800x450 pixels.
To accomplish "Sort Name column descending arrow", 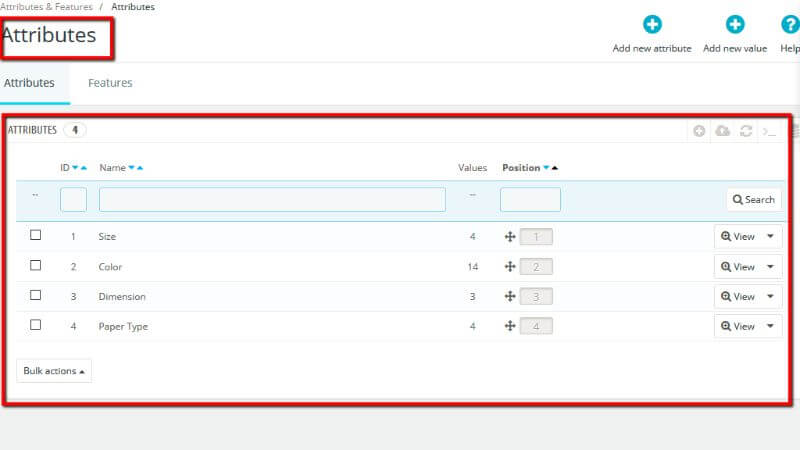I will coord(131,168).
